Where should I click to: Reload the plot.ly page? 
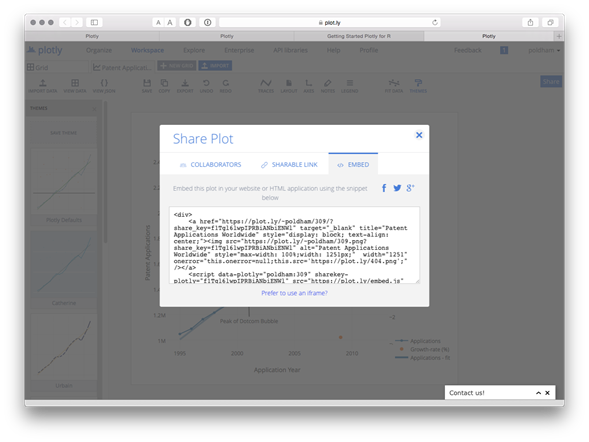pyautogui.click(x=435, y=23)
